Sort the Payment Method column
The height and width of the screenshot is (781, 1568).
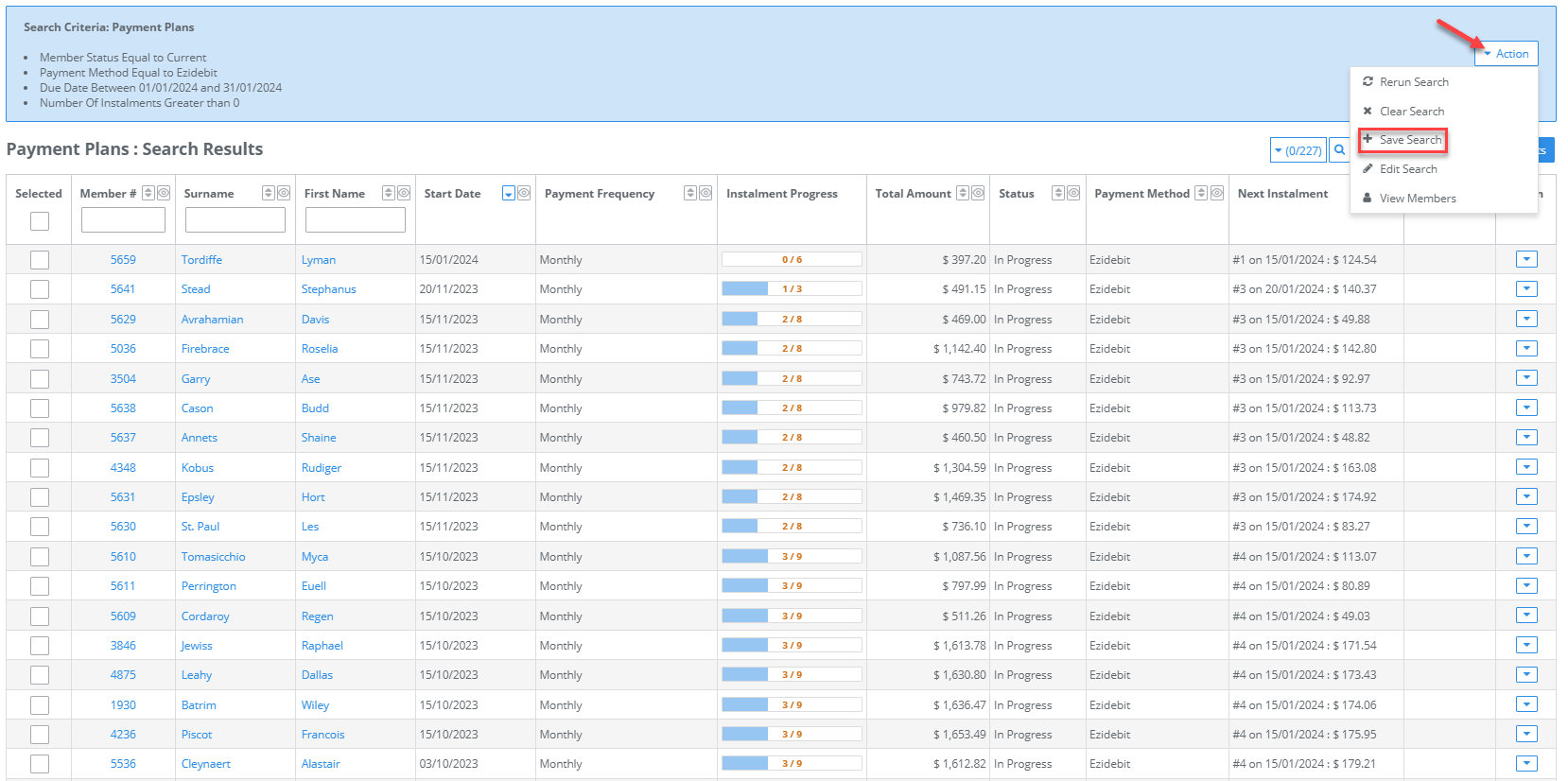tap(1201, 193)
